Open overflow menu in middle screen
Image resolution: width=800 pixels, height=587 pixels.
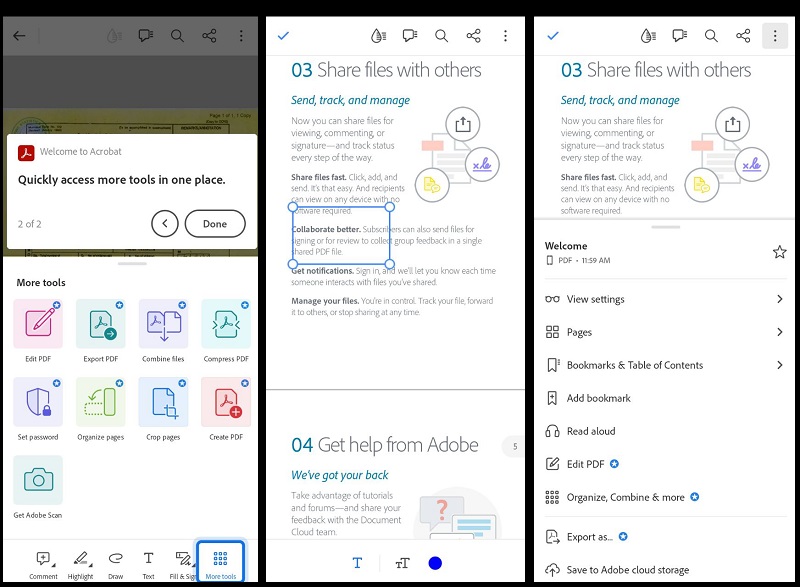pos(505,36)
